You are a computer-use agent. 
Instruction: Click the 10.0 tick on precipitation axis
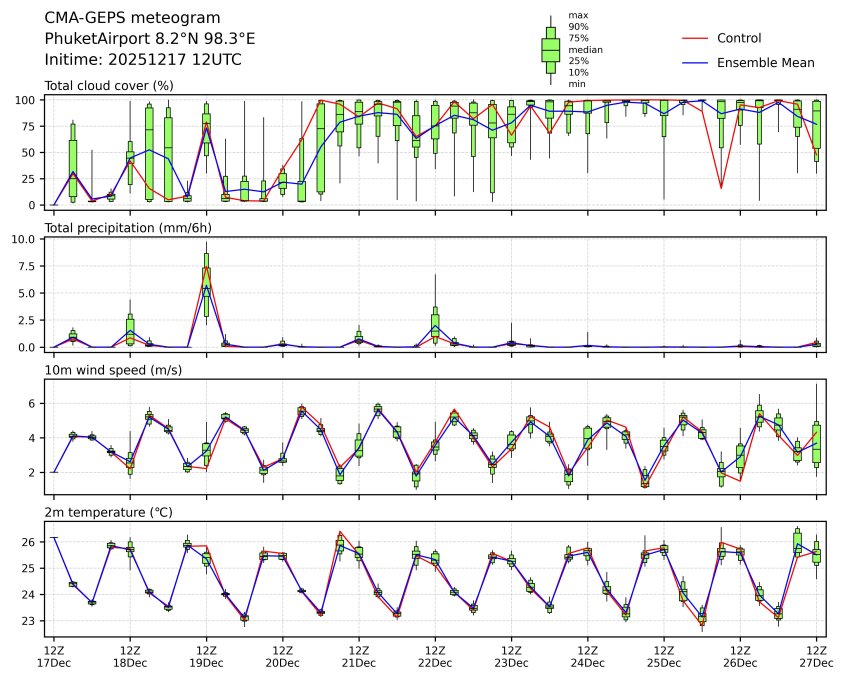28,240
